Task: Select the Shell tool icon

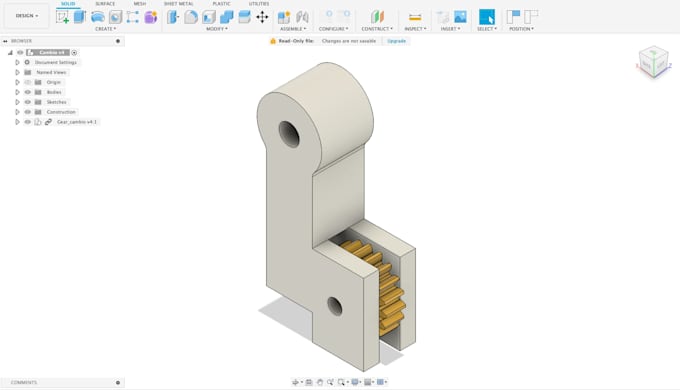Action: (209, 17)
